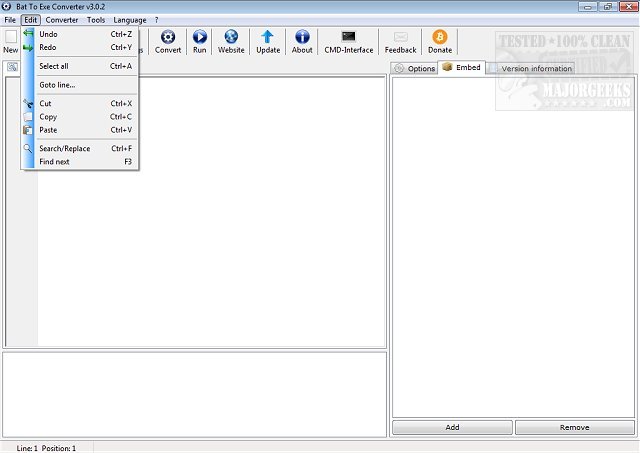Click the lower output log pane
Screen dimensions: 640x453
[x=194, y=394]
